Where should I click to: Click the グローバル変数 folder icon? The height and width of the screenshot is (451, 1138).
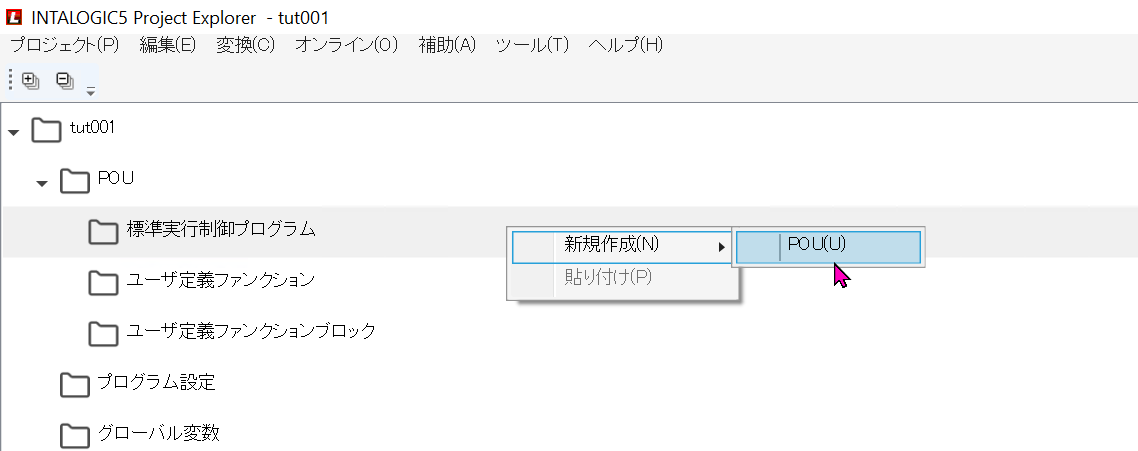pyautogui.click(x=75, y=434)
